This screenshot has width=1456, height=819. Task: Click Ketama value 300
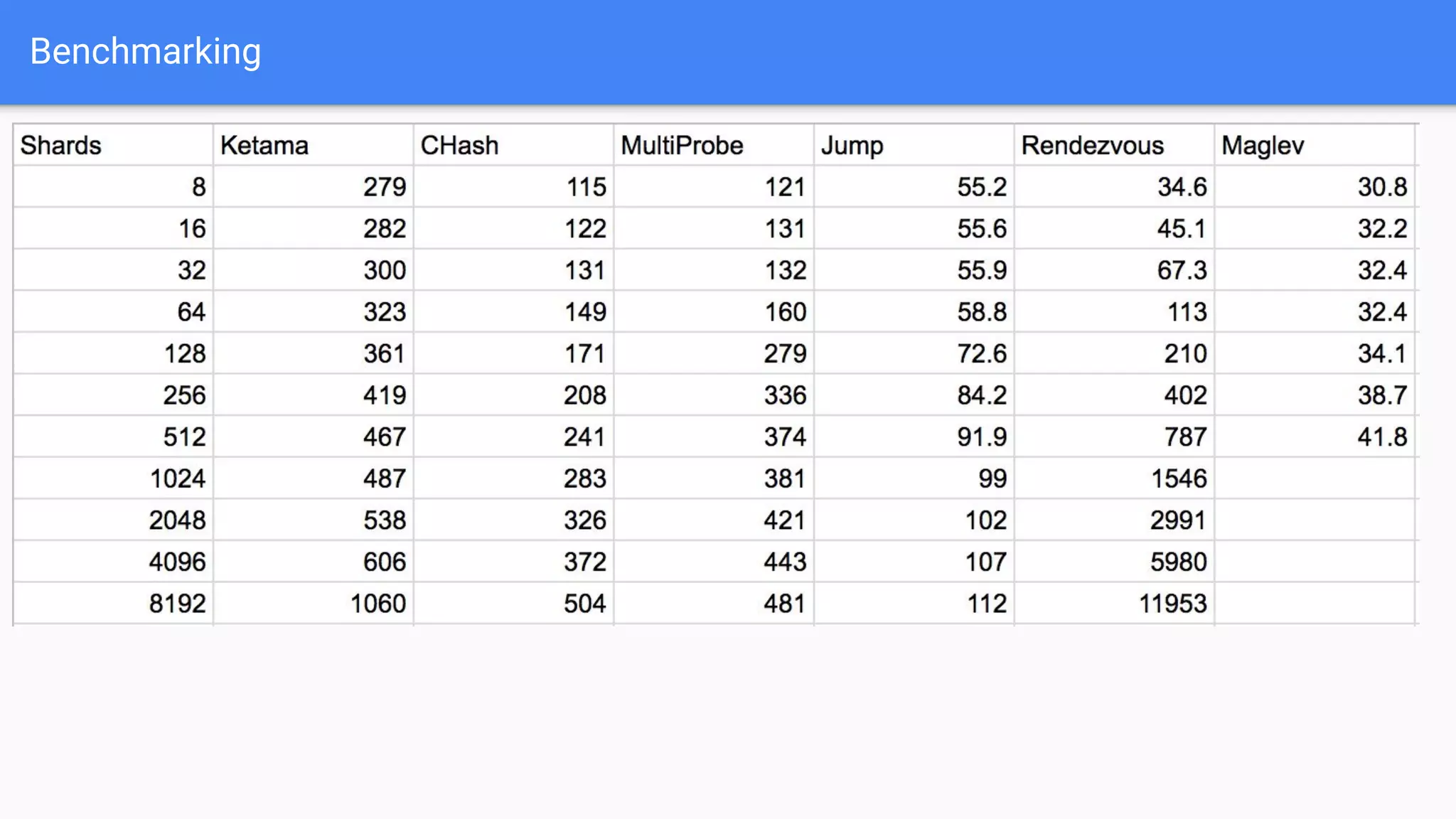coord(314,270)
